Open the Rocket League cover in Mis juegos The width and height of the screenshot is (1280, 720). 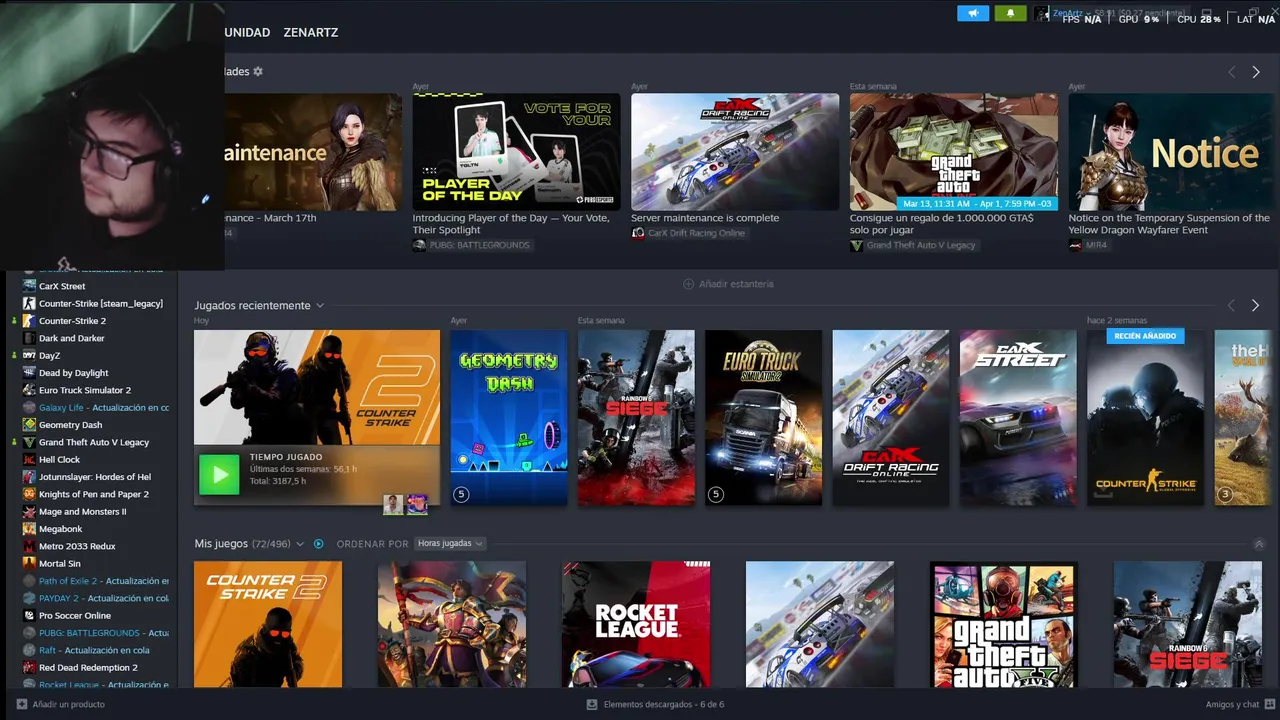(x=636, y=624)
